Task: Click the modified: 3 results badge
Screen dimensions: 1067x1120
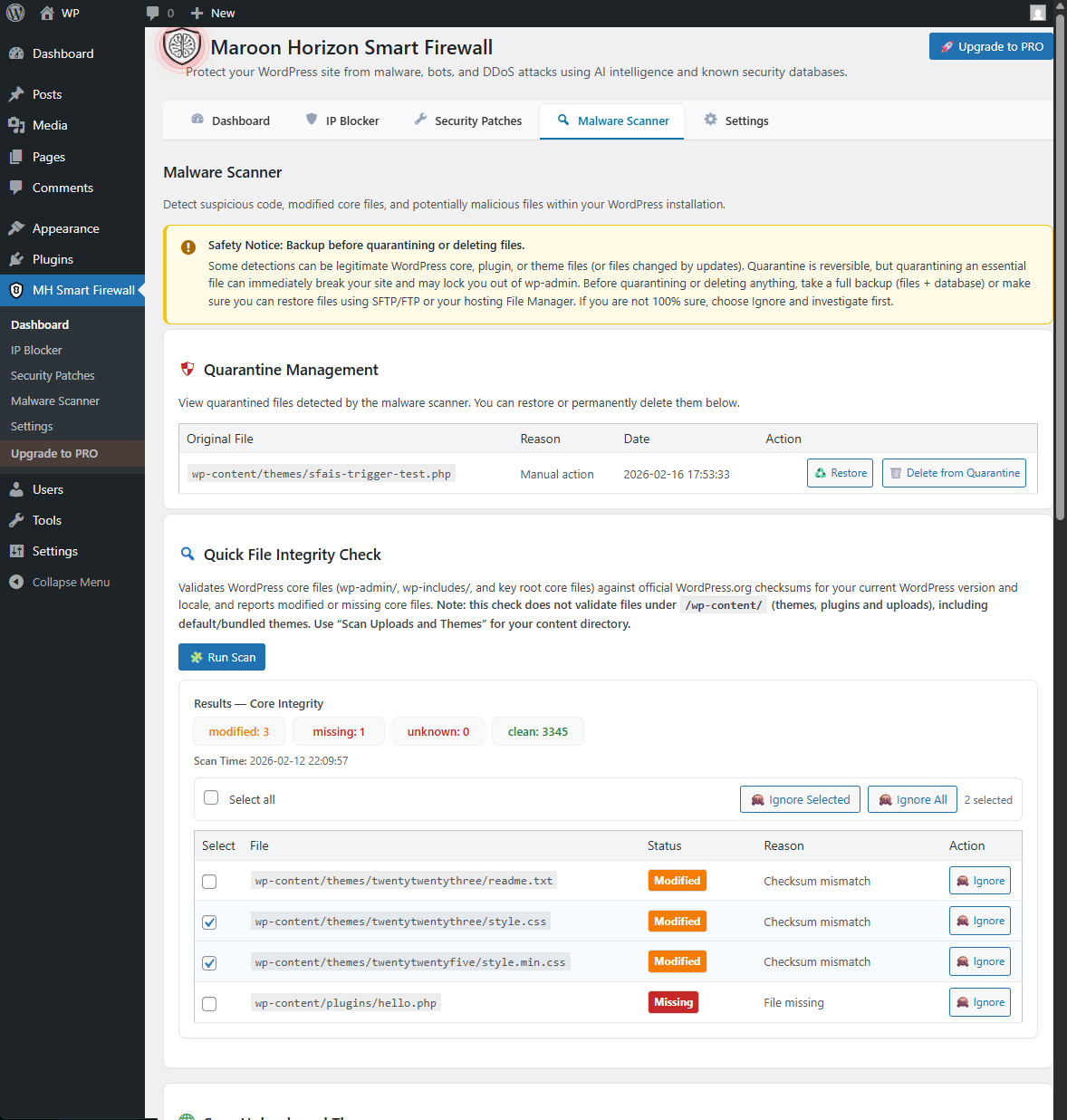Action: [238, 731]
